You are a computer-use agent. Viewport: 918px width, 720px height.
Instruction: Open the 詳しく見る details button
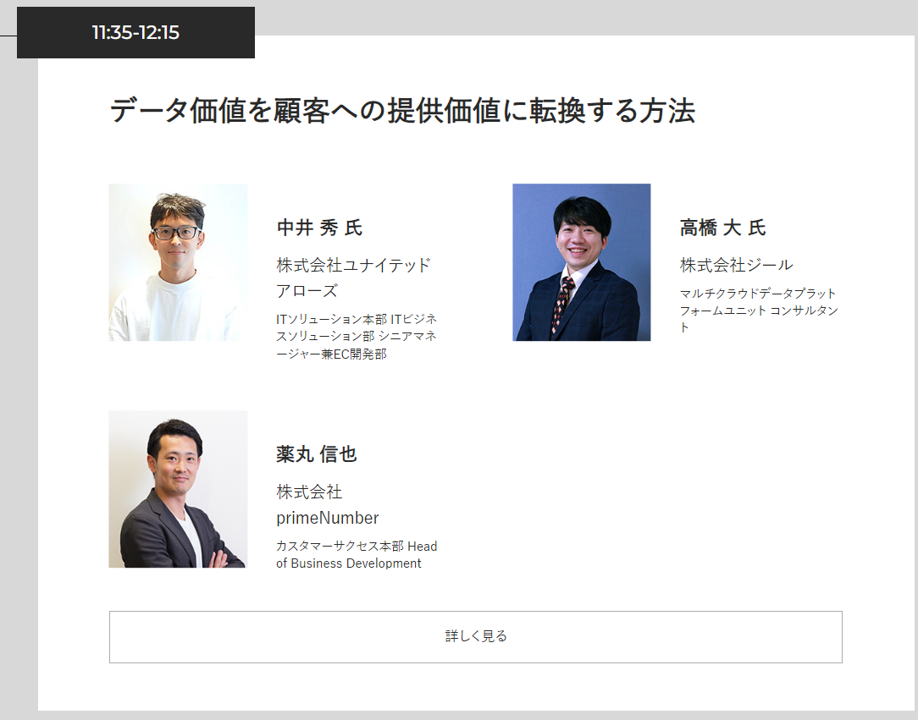click(475, 637)
